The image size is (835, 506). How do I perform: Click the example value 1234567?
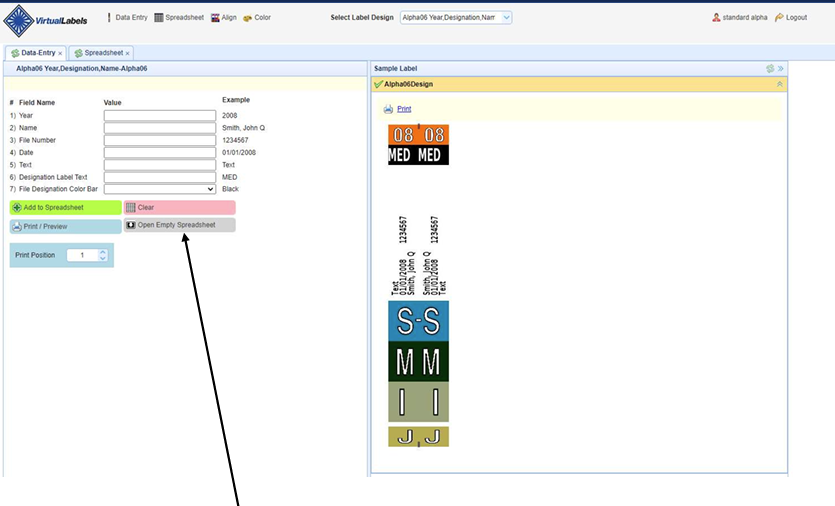click(235, 140)
